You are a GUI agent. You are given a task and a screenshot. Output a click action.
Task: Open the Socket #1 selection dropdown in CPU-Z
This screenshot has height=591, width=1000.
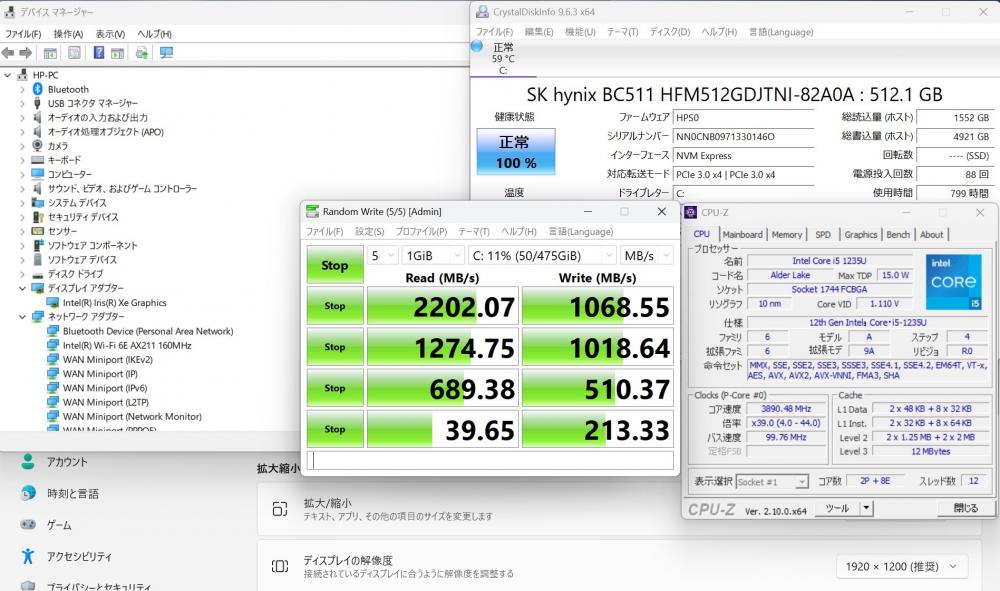click(772, 481)
